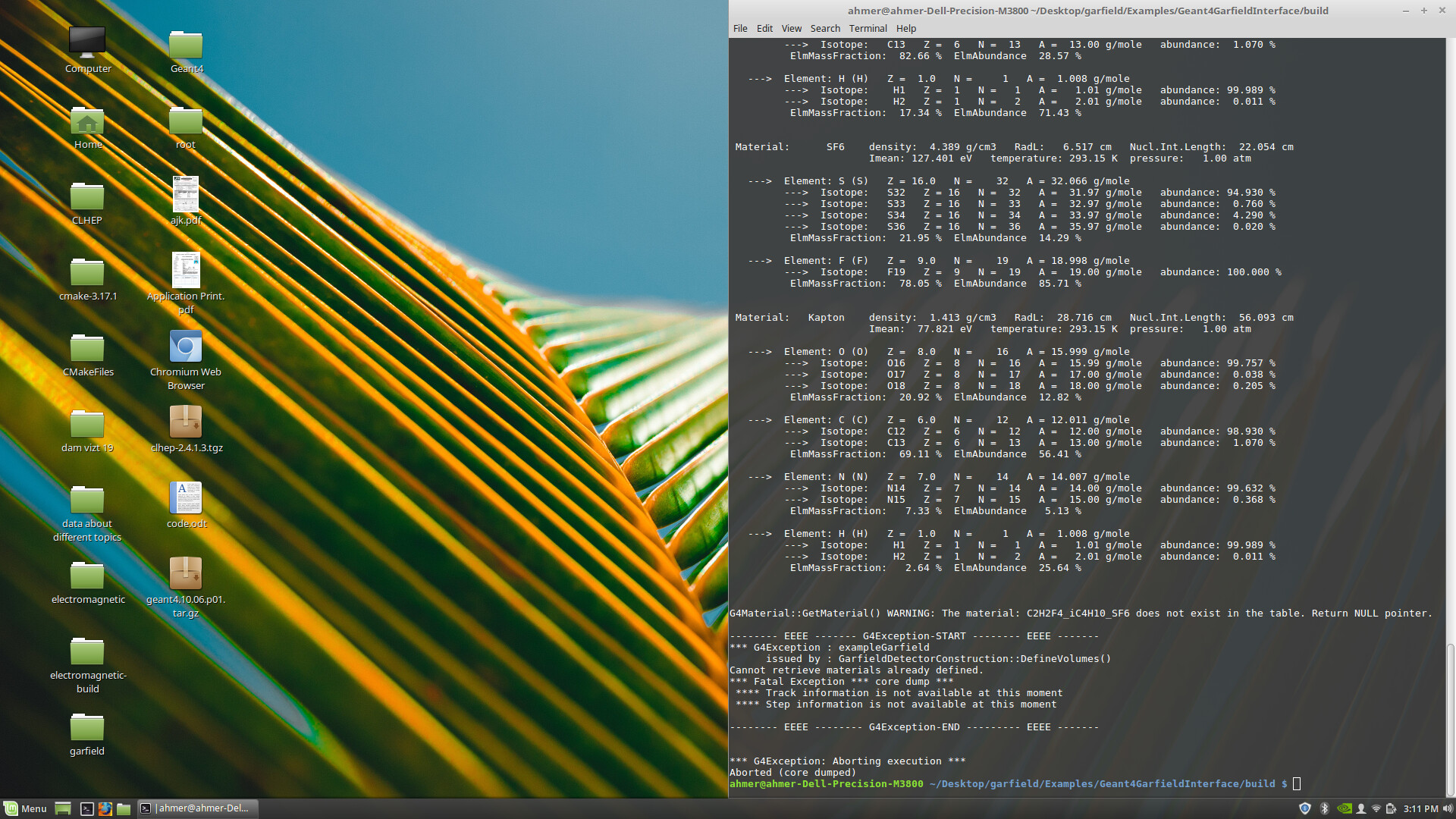Screen dimensions: 1456x819
Task: Open the terminal Help menu
Action: pos(906,28)
